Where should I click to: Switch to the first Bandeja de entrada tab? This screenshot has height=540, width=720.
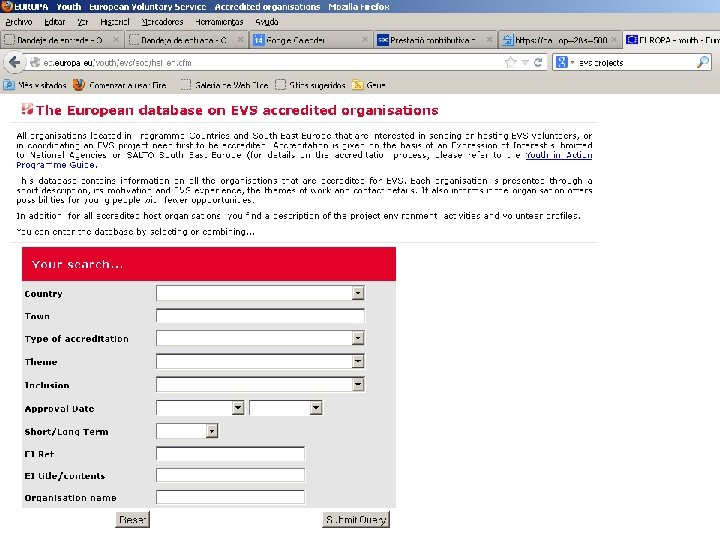60,40
